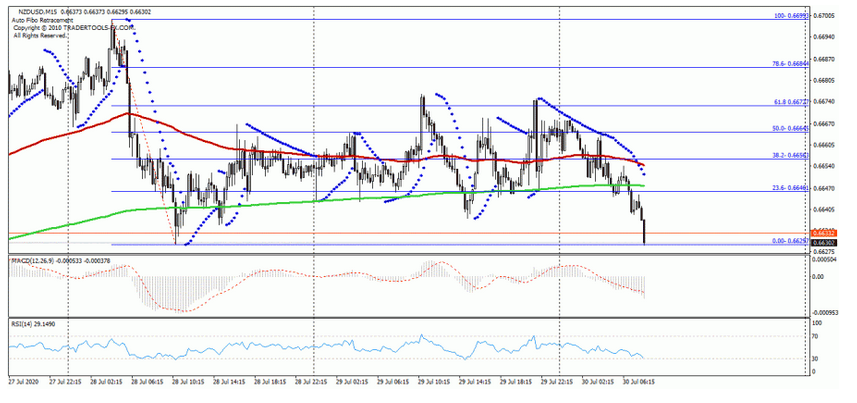This screenshot has width=857, height=403.
Task: Click the 78.6 Fibonacci level label
Action: tap(789, 64)
